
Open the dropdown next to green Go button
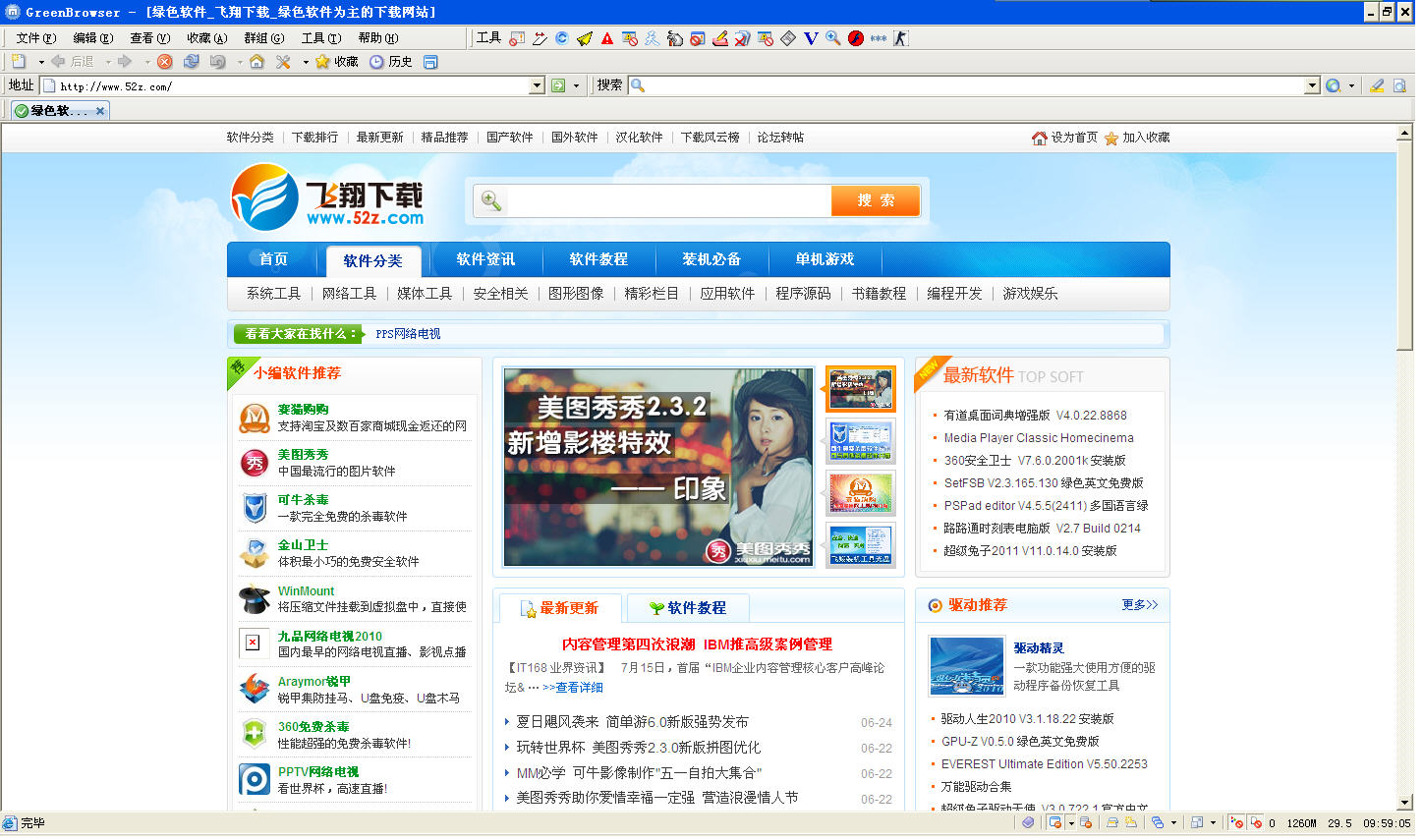(576, 85)
